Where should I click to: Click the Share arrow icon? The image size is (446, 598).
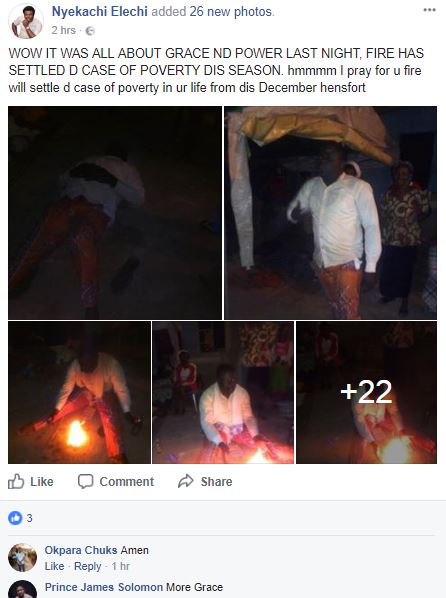point(186,481)
